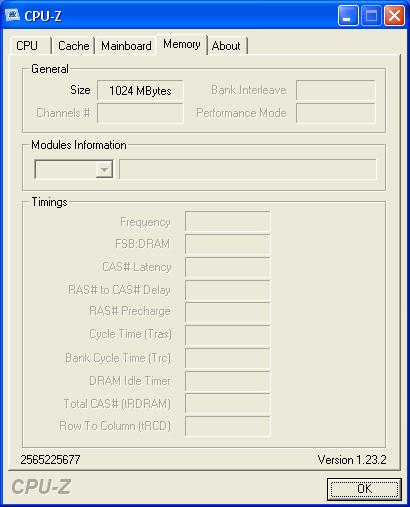Minimize the CPU-Z window
The height and width of the screenshot is (507, 410).
348,16
